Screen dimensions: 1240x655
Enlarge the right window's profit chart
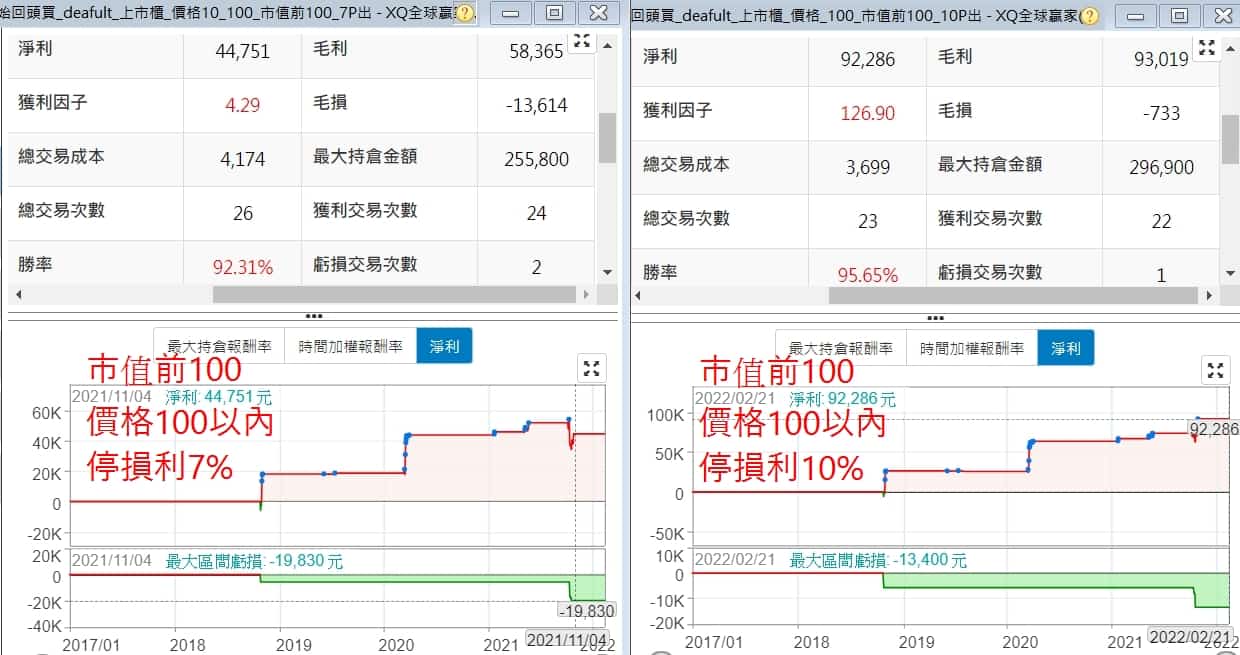pyautogui.click(x=1215, y=371)
